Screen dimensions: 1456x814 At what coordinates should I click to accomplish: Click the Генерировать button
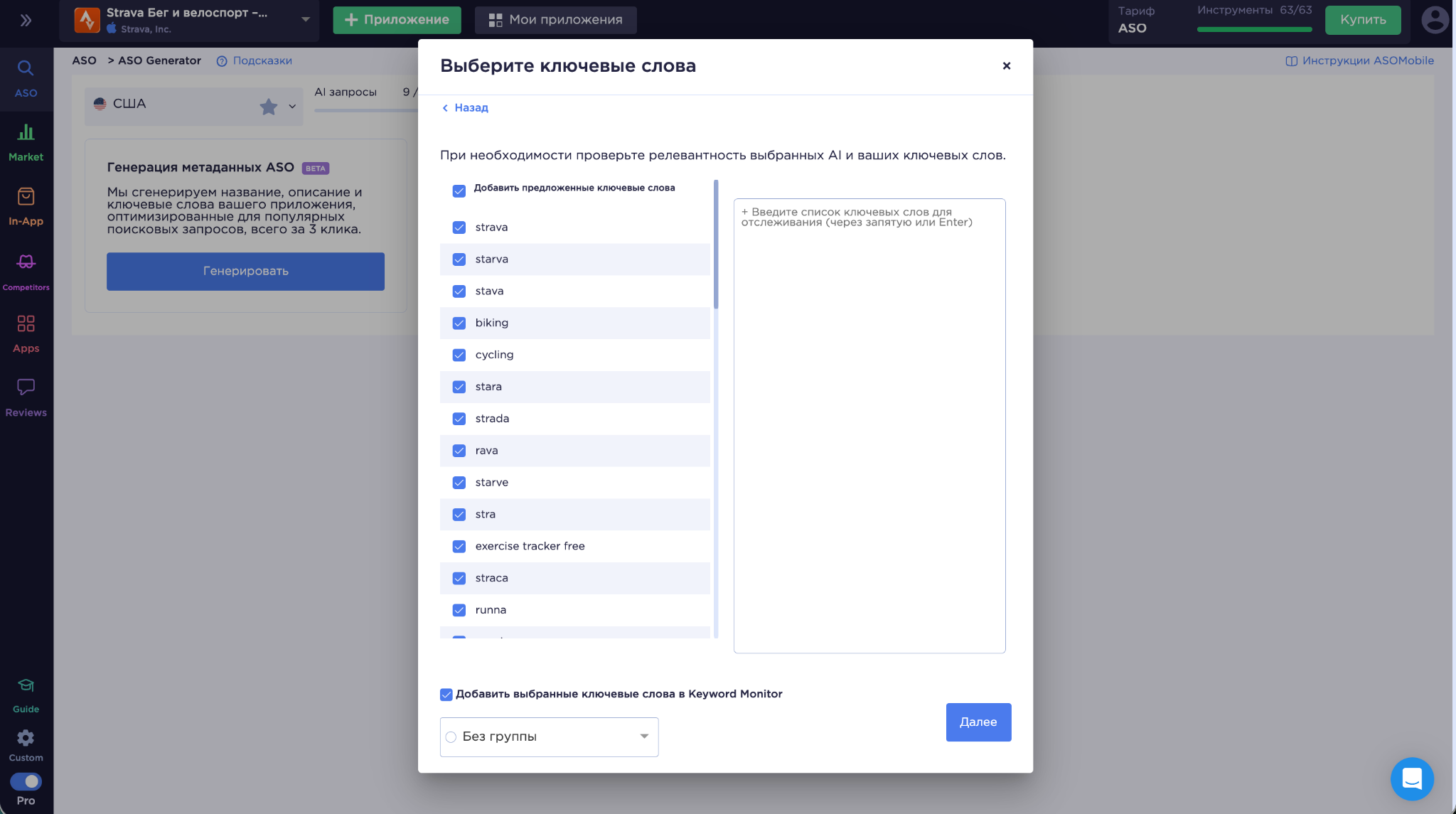coord(245,272)
